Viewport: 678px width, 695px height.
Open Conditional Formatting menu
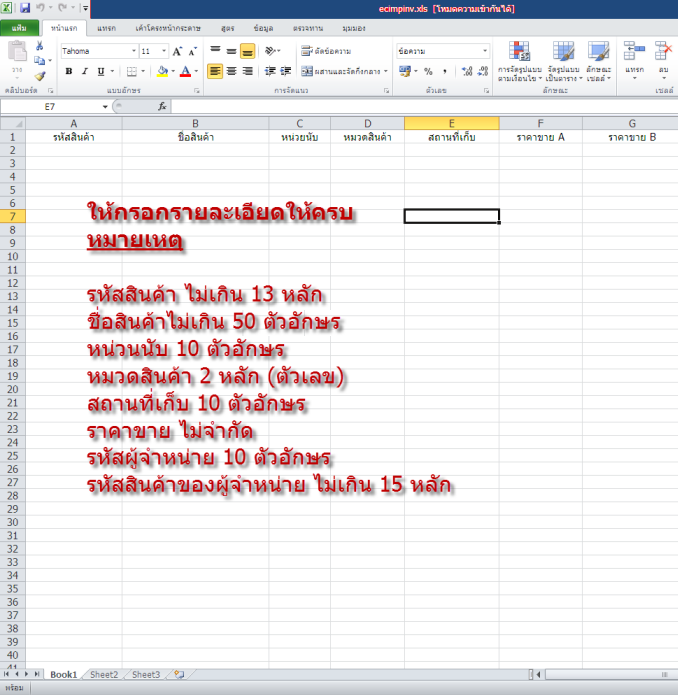coord(519,60)
